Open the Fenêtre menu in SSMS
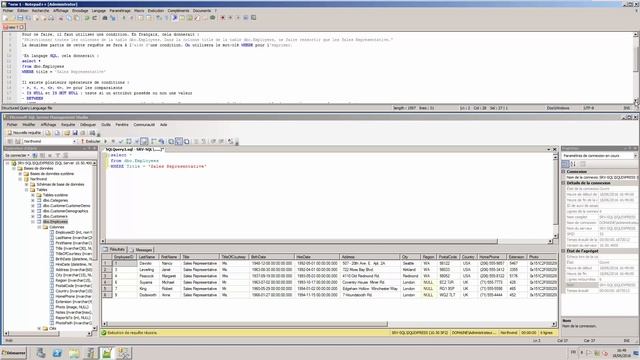640x360 pixels. (122, 124)
